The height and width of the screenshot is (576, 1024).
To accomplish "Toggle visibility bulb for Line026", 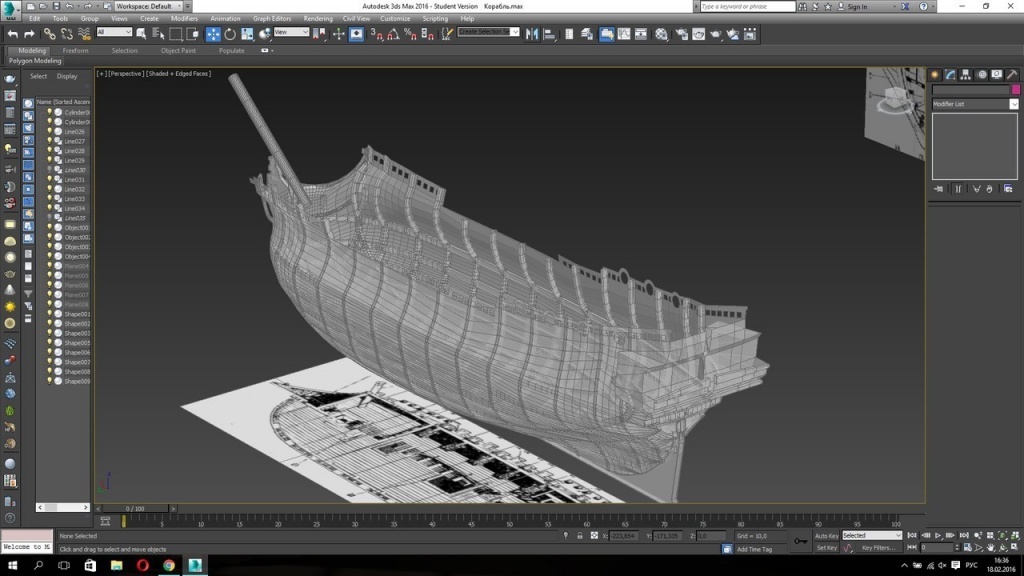I will (49, 132).
